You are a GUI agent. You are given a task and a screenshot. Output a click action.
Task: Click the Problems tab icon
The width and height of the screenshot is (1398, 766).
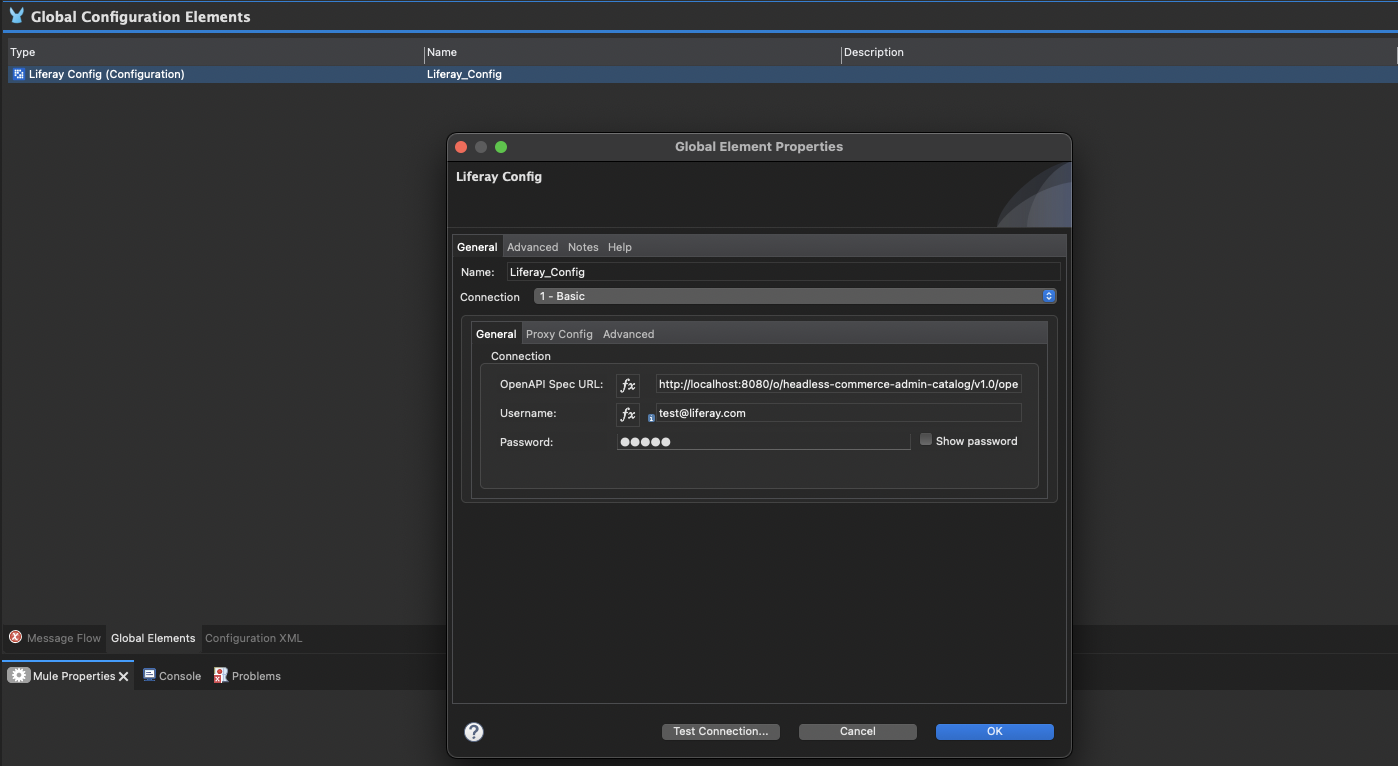220,676
